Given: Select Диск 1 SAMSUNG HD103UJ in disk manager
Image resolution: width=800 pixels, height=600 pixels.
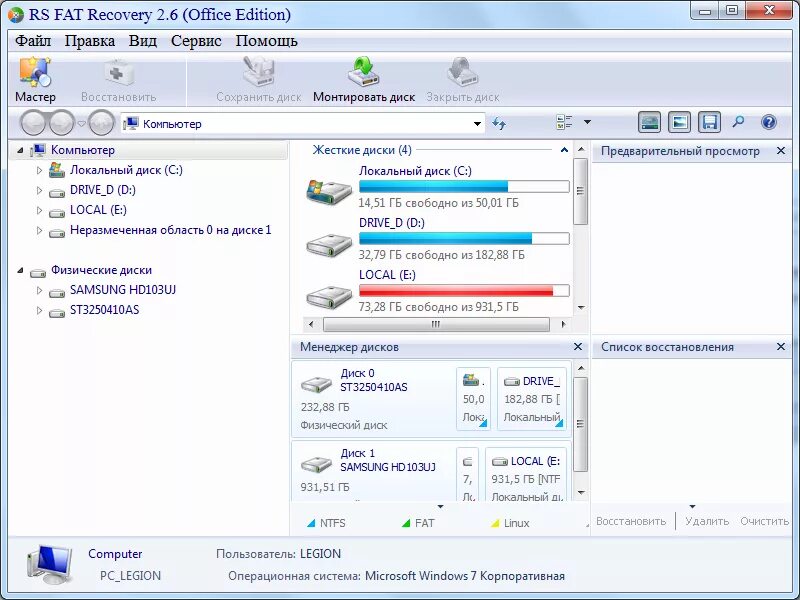Looking at the screenshot, I should coord(372,472).
